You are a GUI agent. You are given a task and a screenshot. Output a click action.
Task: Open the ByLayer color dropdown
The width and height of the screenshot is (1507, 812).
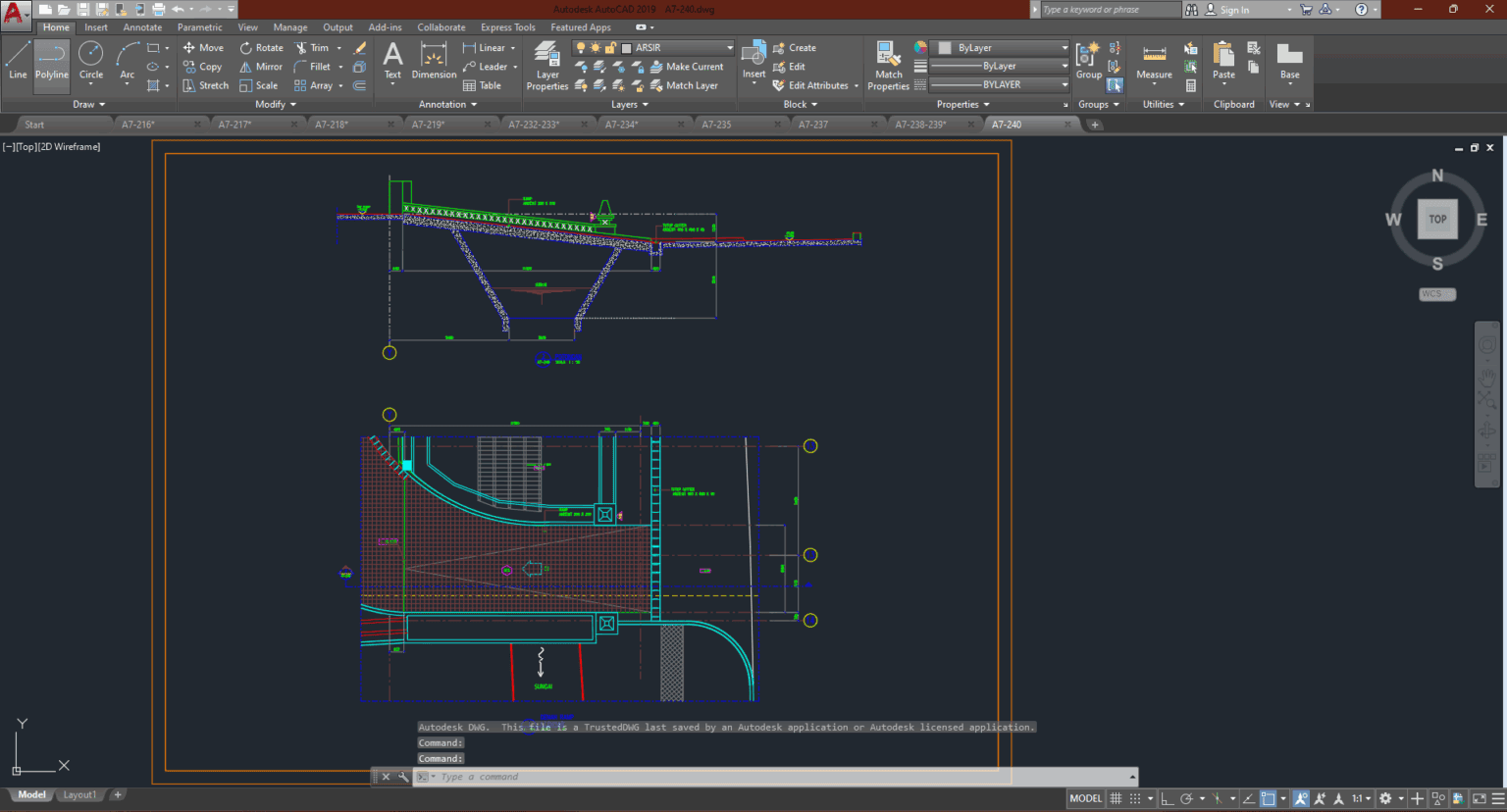1062,47
